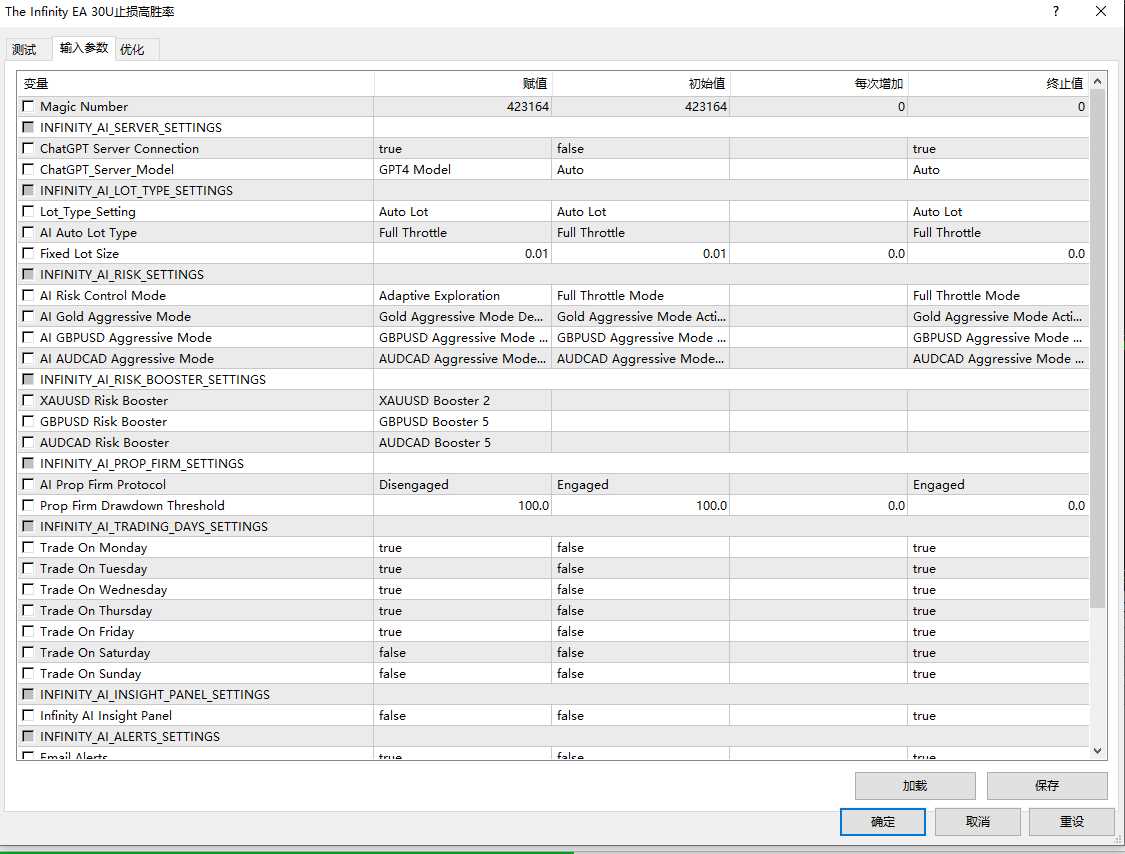The image size is (1125, 854).
Task: Enable the Magic Number optimization checkbox
Action: pos(28,107)
